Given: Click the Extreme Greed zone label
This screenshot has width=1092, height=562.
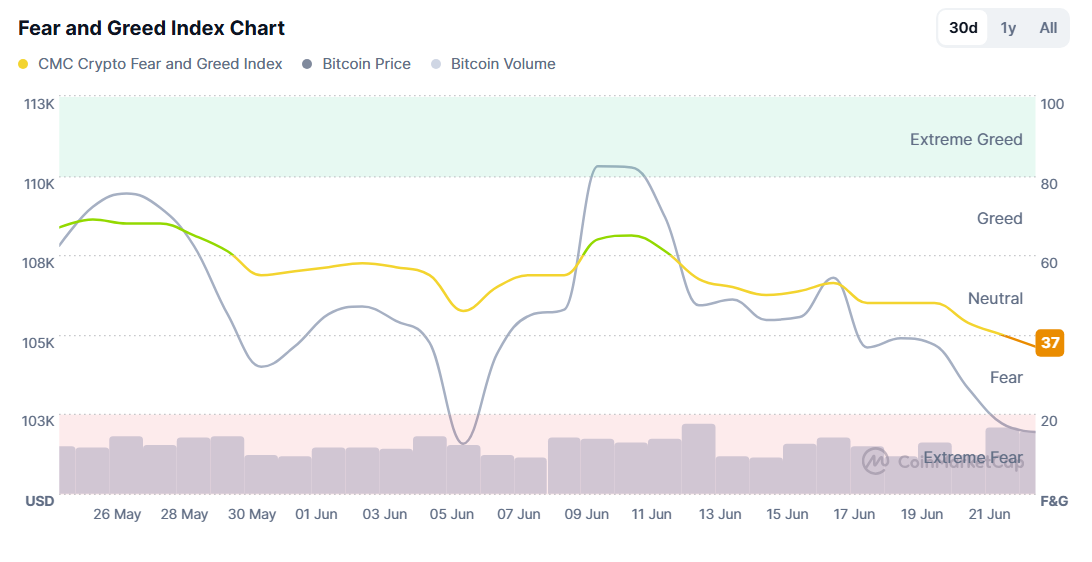Looking at the screenshot, I should click(966, 139).
